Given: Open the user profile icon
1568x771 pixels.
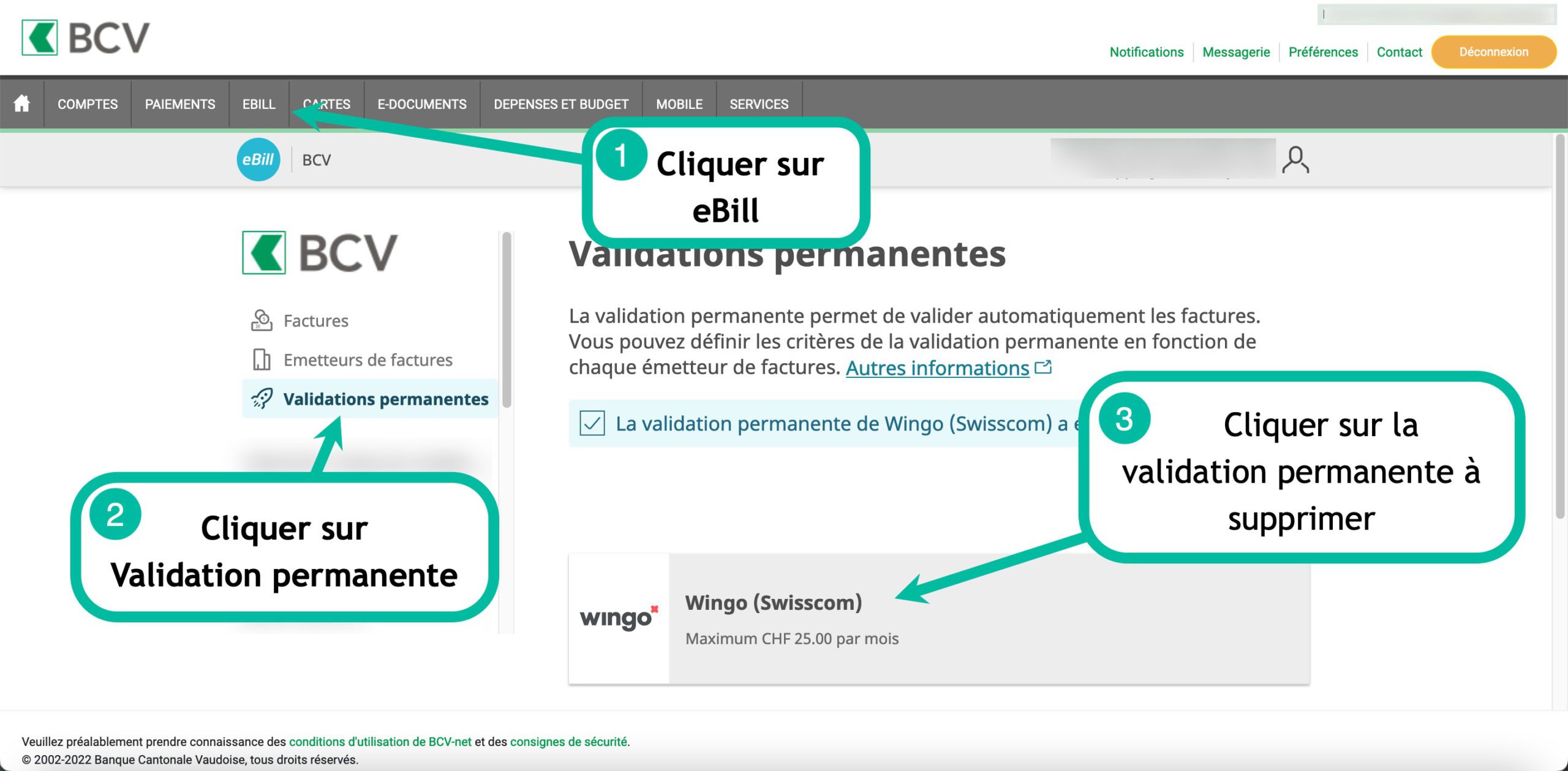Looking at the screenshot, I should (x=1295, y=160).
